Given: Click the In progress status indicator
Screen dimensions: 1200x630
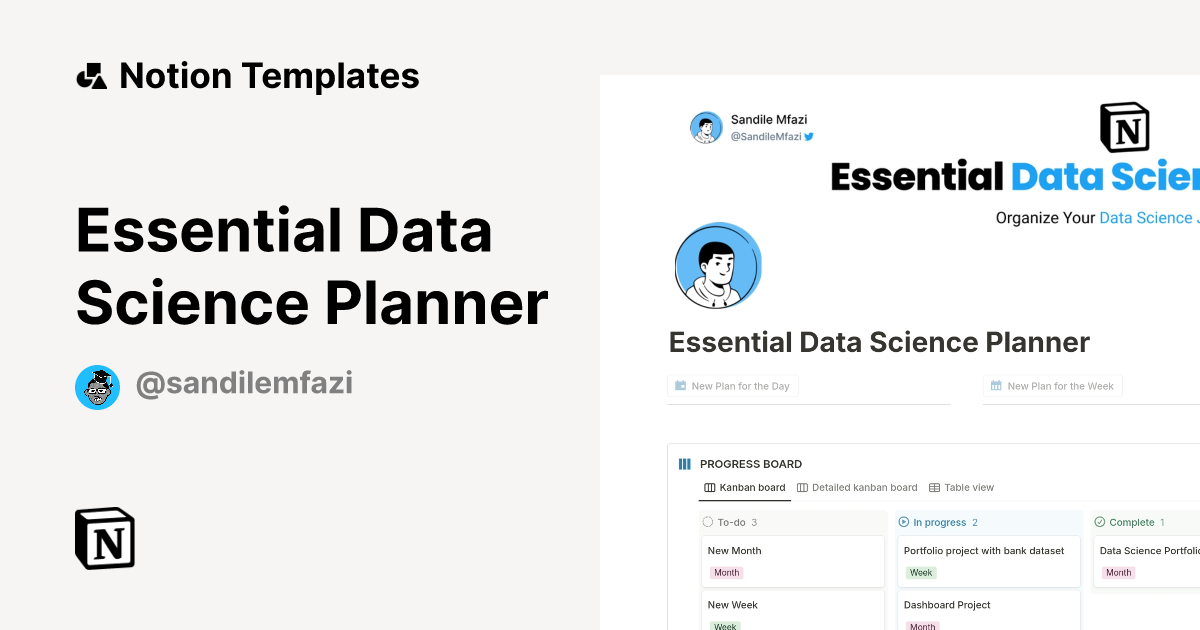Looking at the screenshot, I should pyautogui.click(x=905, y=522).
